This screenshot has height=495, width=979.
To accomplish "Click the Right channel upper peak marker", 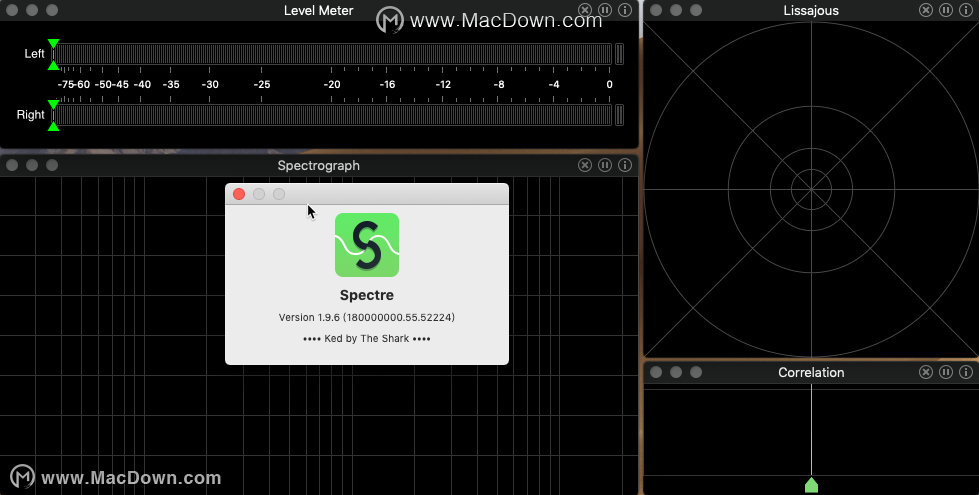I will 54,104.
